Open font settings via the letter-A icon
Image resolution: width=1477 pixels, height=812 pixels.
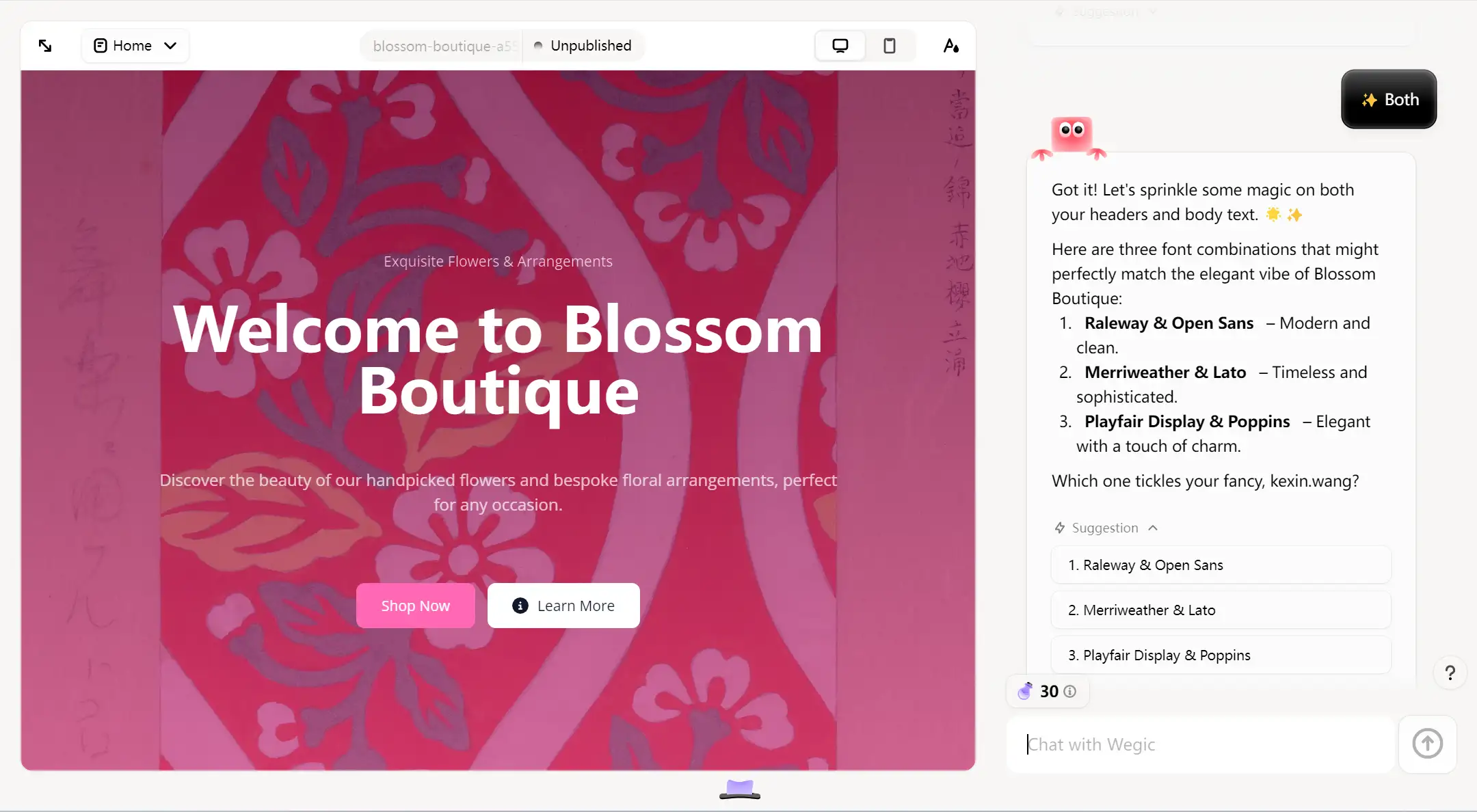coord(951,45)
